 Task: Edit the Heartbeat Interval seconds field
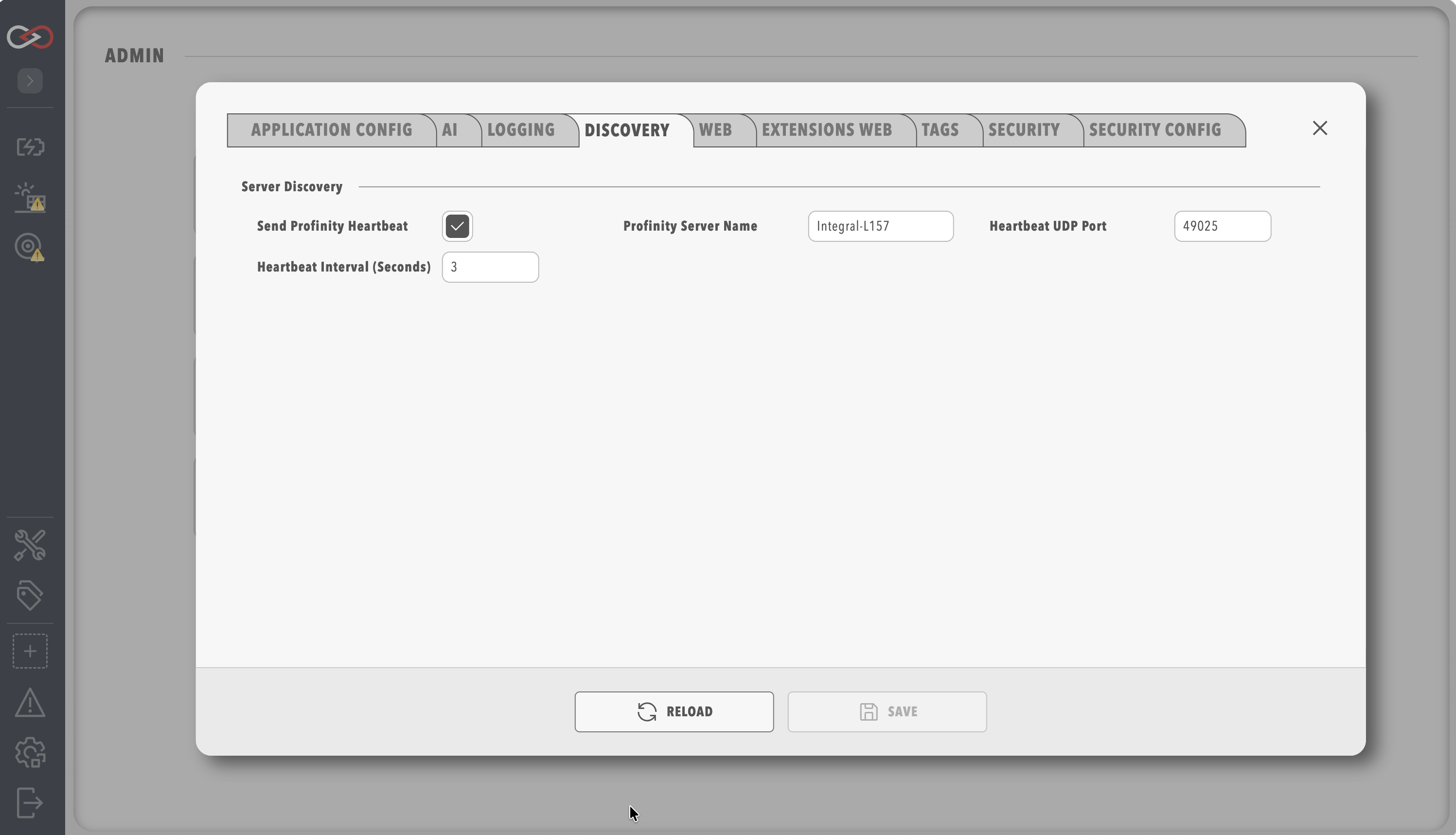pyautogui.click(x=490, y=267)
